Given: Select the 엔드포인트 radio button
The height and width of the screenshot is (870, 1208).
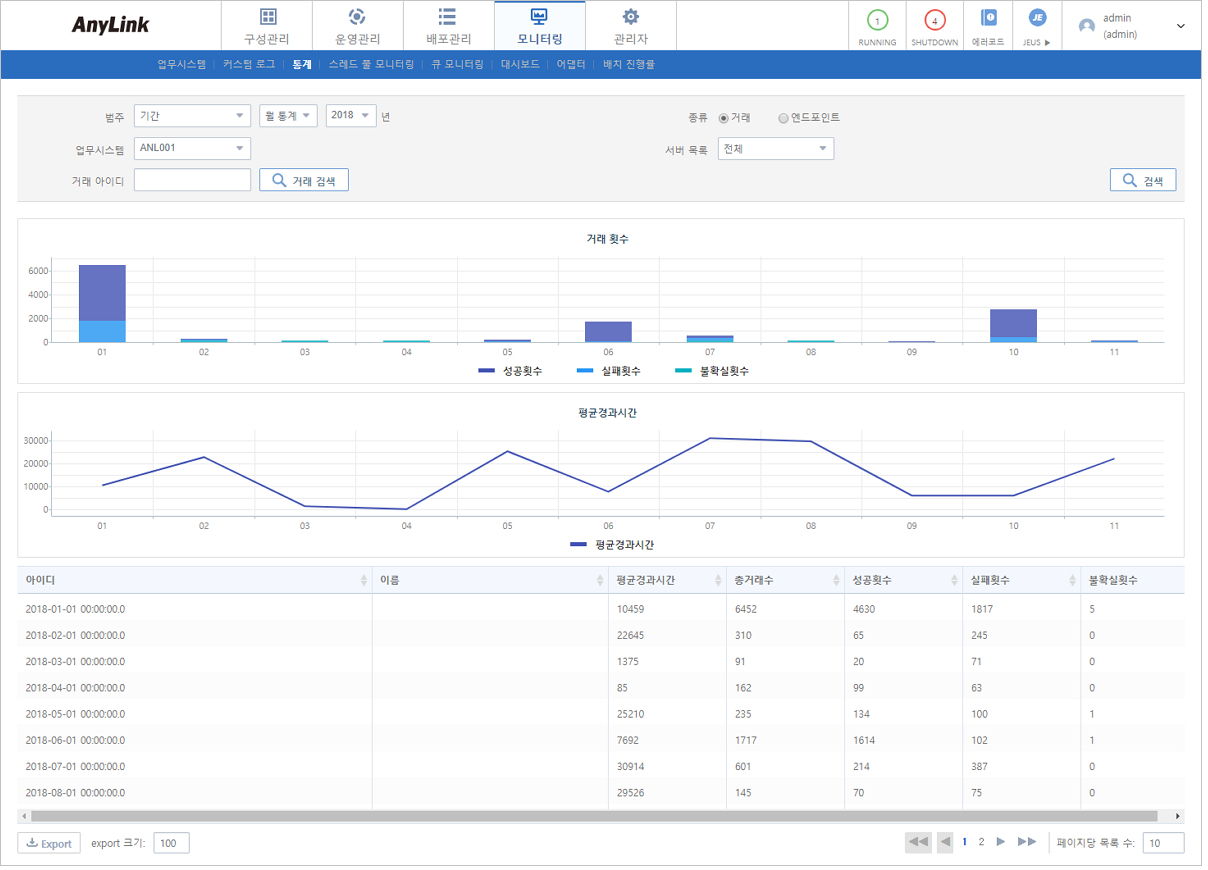Looking at the screenshot, I should (x=783, y=117).
